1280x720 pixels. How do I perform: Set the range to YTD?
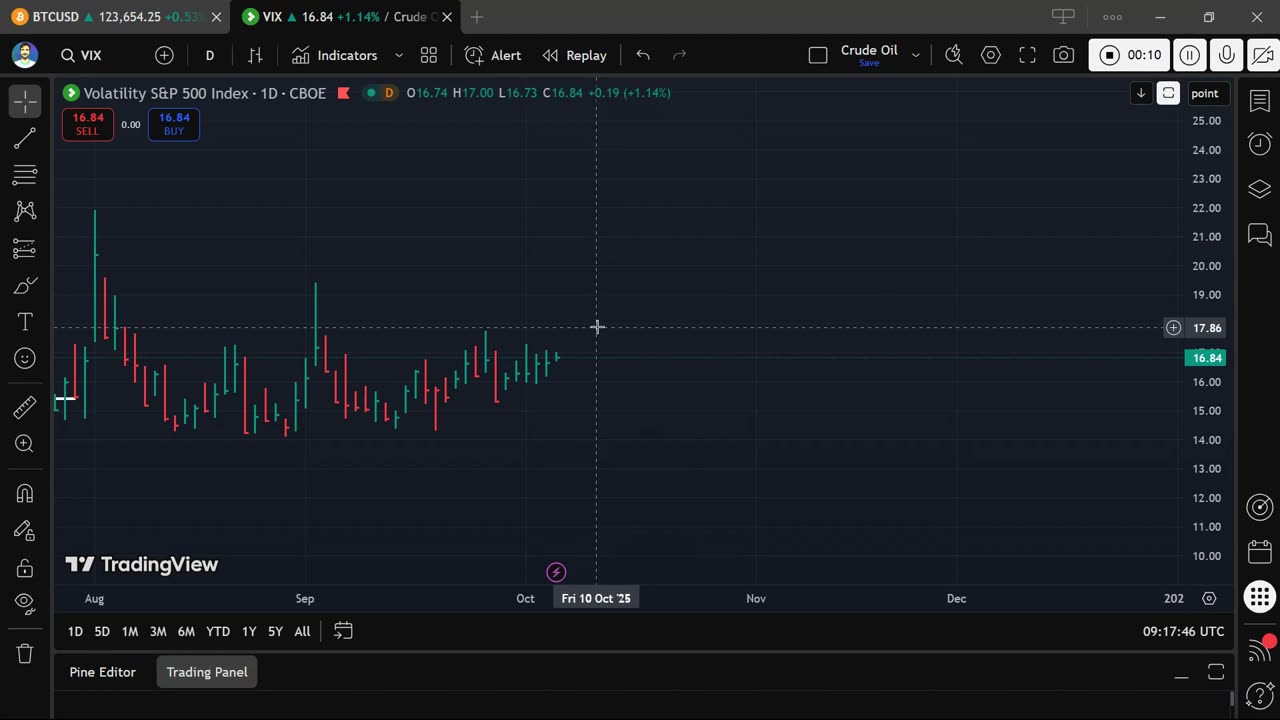coord(218,631)
